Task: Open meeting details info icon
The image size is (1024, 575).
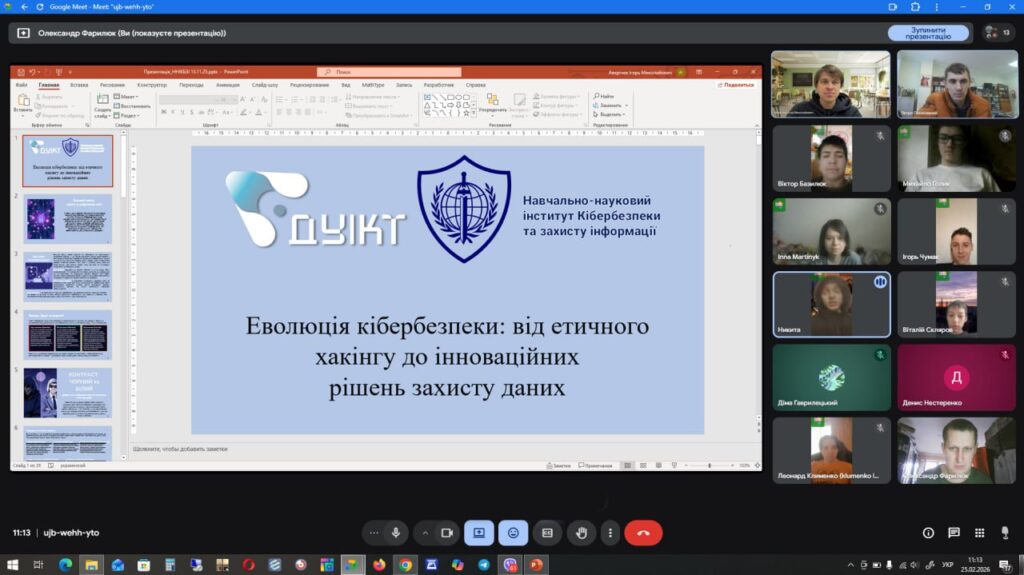Action: (928, 533)
